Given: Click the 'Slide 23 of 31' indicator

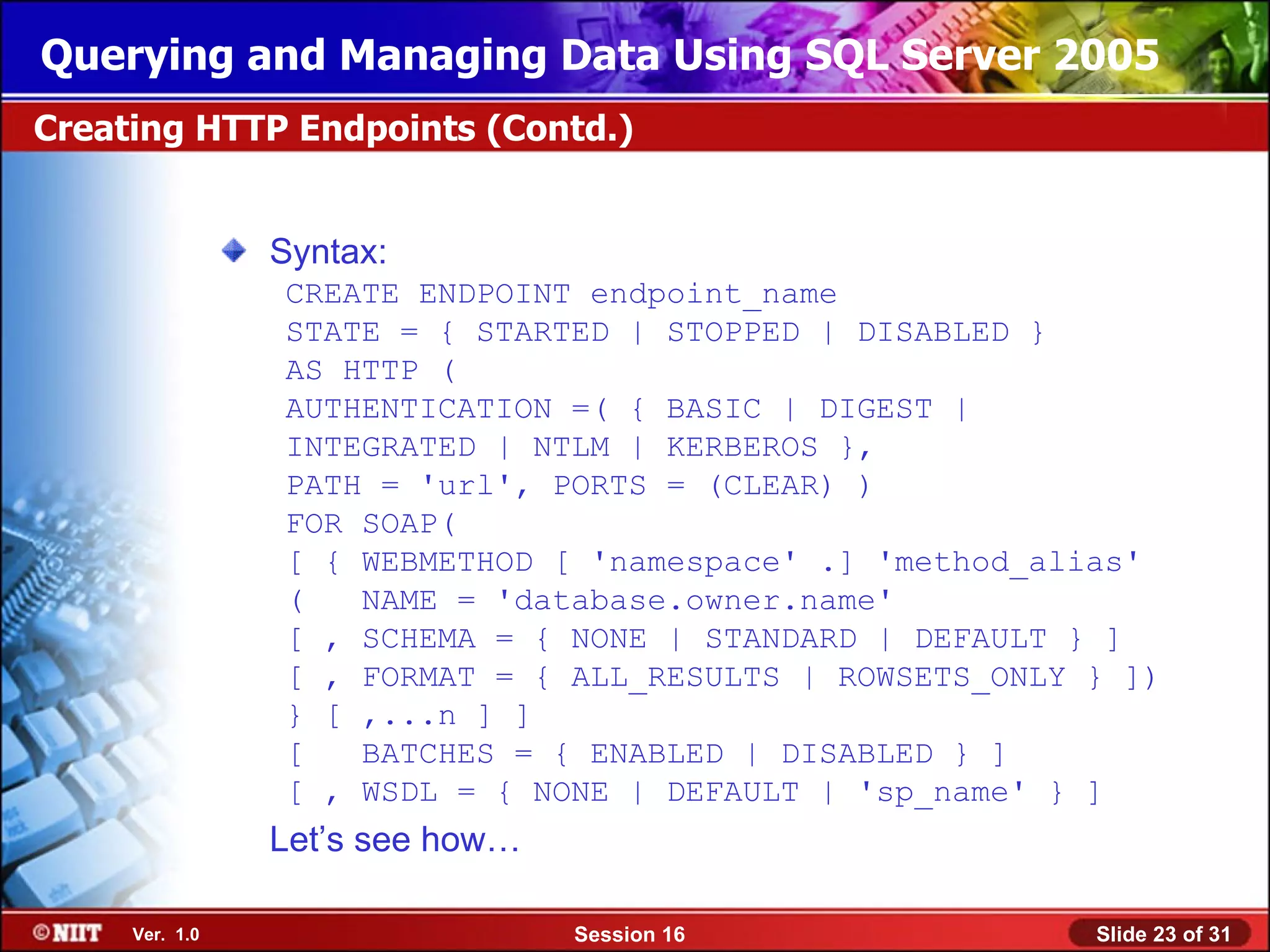Looking at the screenshot, I should coord(1163,934).
